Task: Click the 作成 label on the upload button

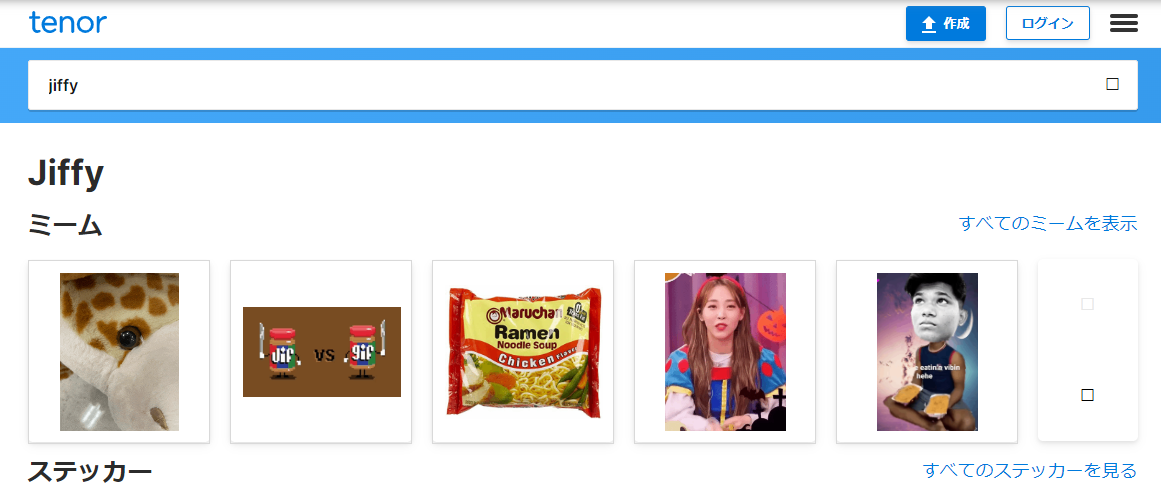Action: pos(957,24)
